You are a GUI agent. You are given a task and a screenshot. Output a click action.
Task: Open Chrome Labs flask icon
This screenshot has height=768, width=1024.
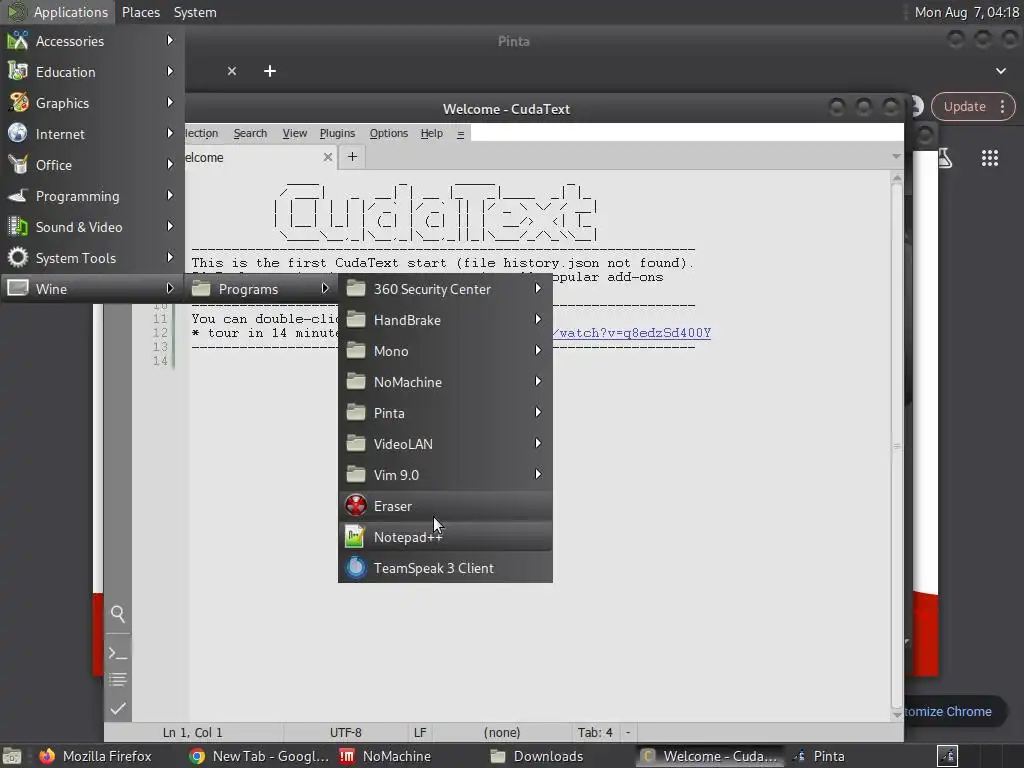coord(945,158)
